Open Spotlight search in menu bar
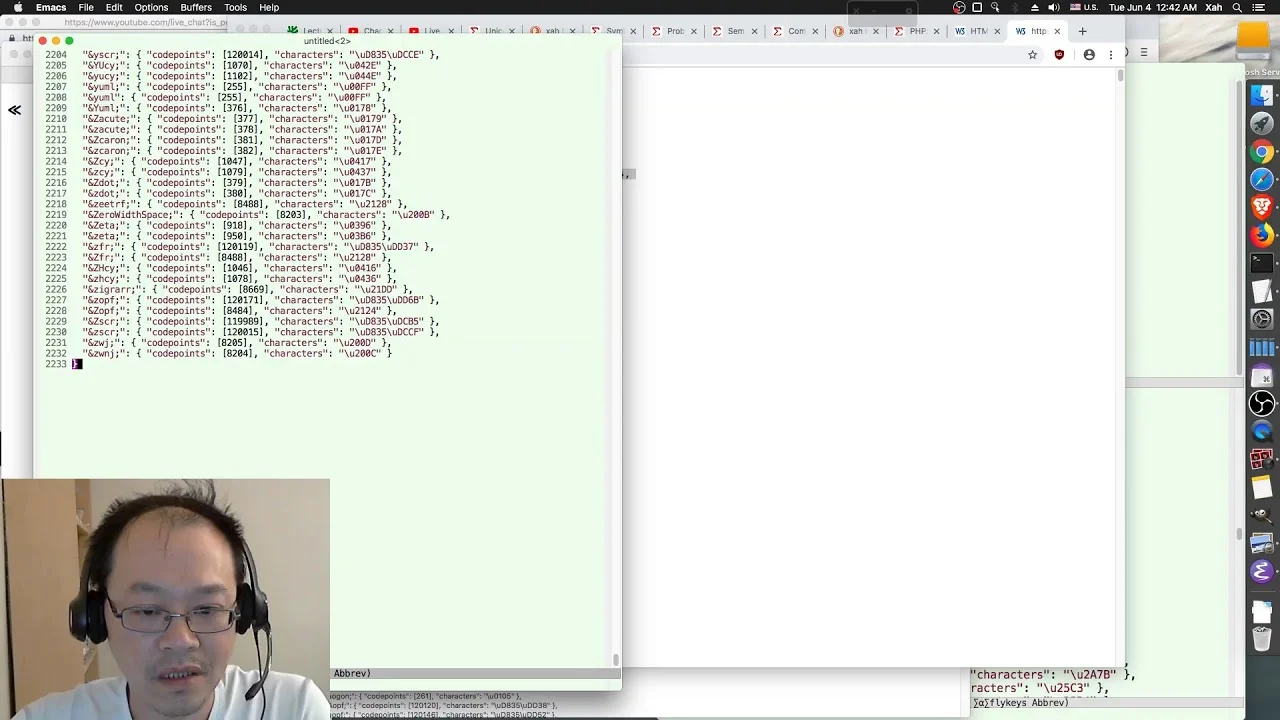 point(1238,7)
